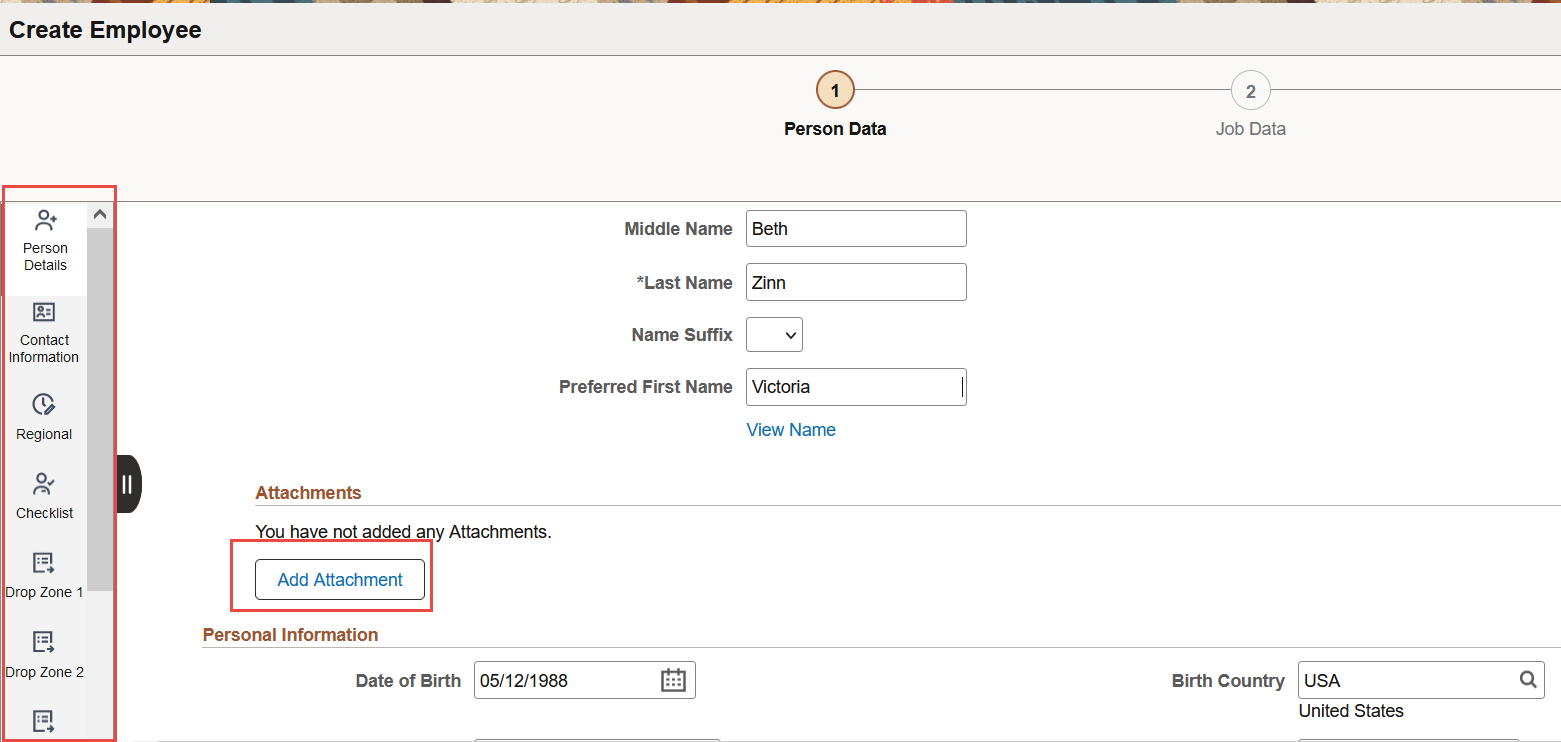
Task: Click inside the Date of Birth field
Action: coord(565,680)
